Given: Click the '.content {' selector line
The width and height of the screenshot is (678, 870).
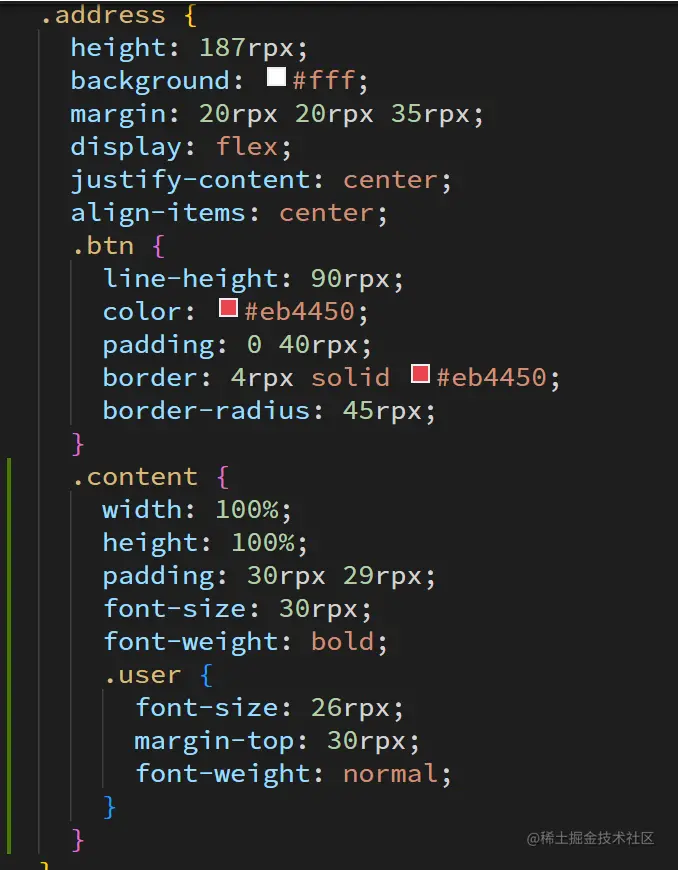Looking at the screenshot, I should (x=151, y=477).
